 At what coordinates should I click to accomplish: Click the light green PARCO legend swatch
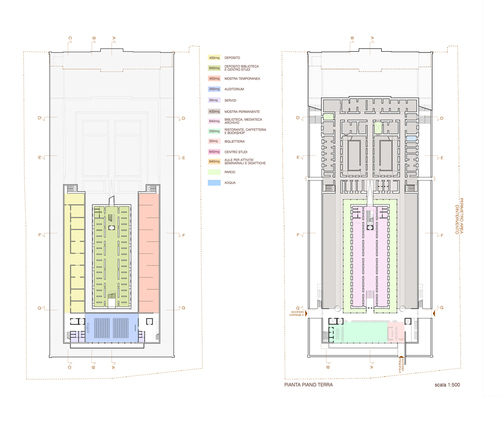point(214,172)
